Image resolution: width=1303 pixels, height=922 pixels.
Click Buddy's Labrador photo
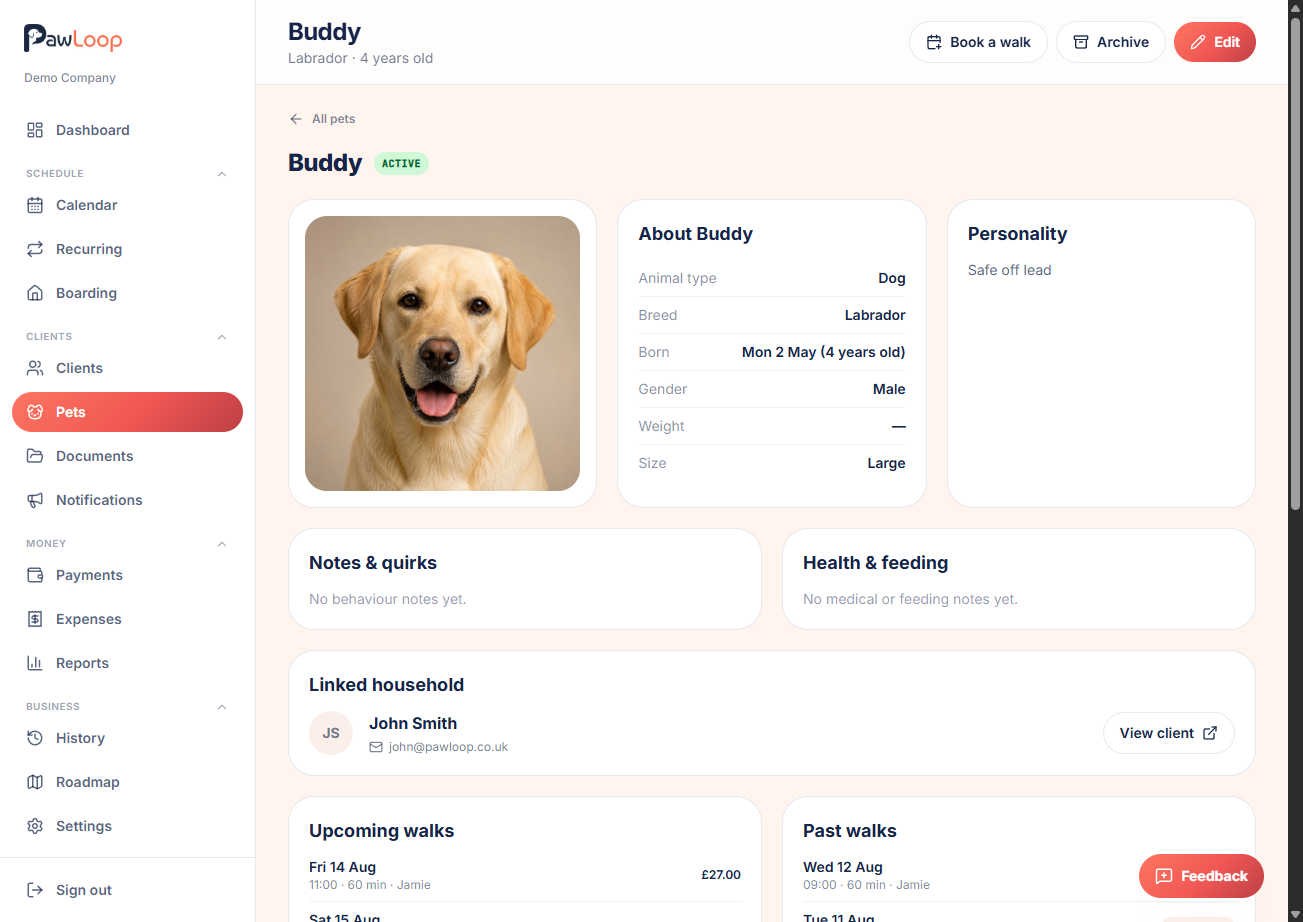[442, 353]
